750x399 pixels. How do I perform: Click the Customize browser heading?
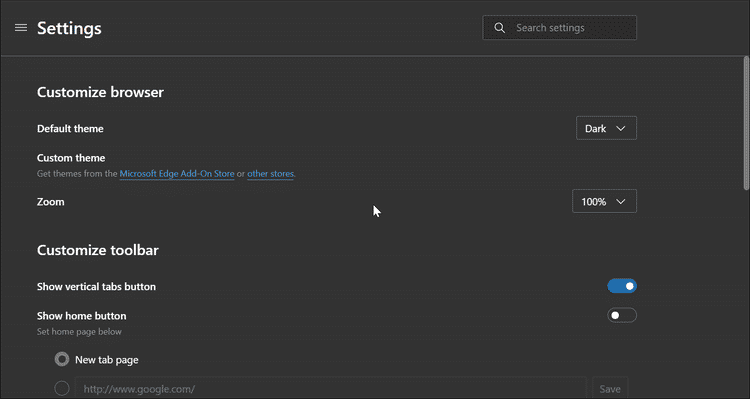[100, 92]
